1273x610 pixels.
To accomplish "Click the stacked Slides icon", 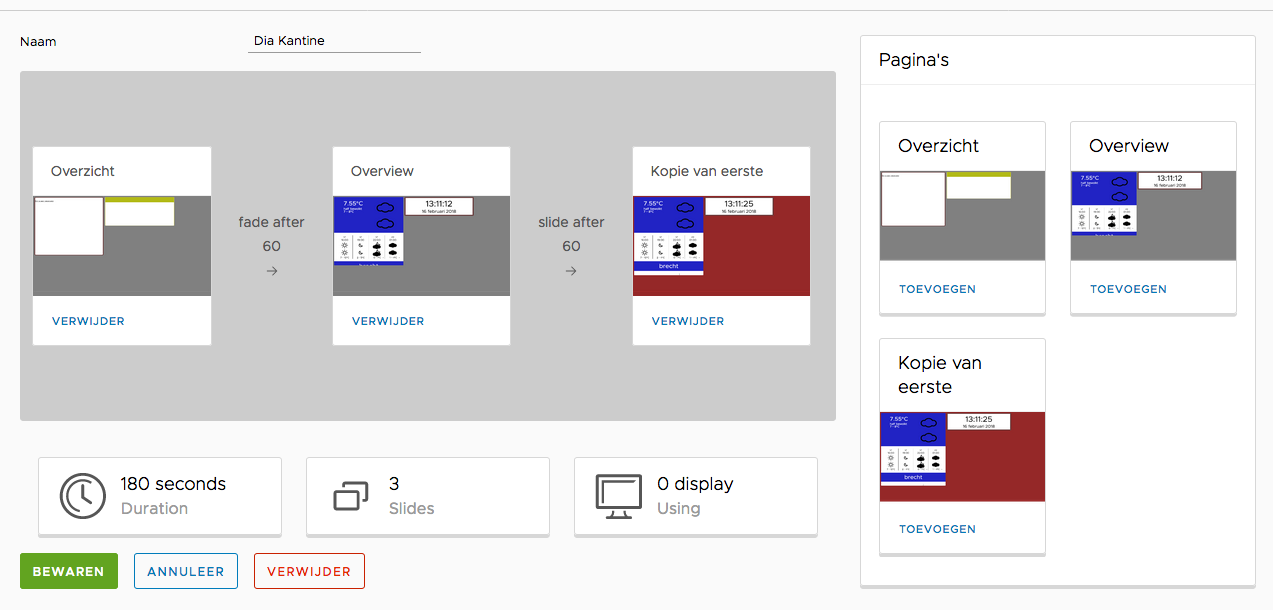I will (351, 496).
